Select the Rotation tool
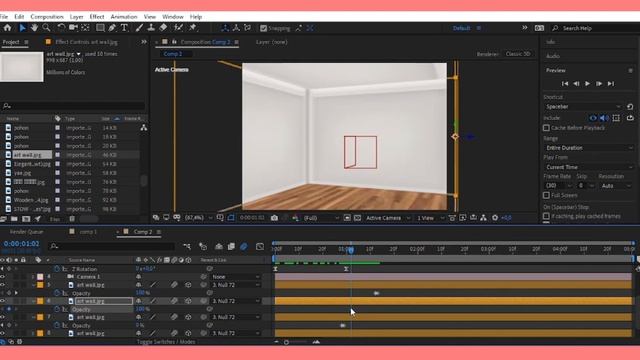The height and width of the screenshot is (360, 640). point(61,28)
